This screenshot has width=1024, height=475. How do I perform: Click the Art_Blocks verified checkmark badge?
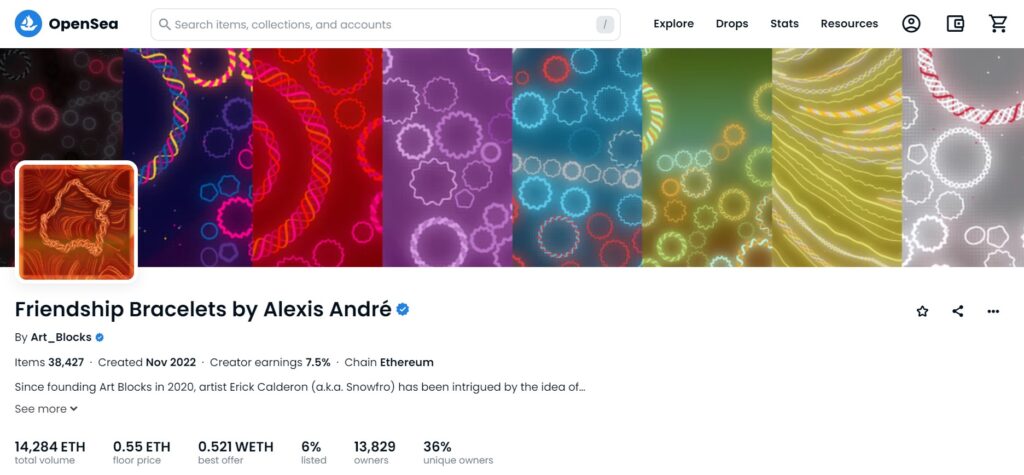pyautogui.click(x=99, y=338)
